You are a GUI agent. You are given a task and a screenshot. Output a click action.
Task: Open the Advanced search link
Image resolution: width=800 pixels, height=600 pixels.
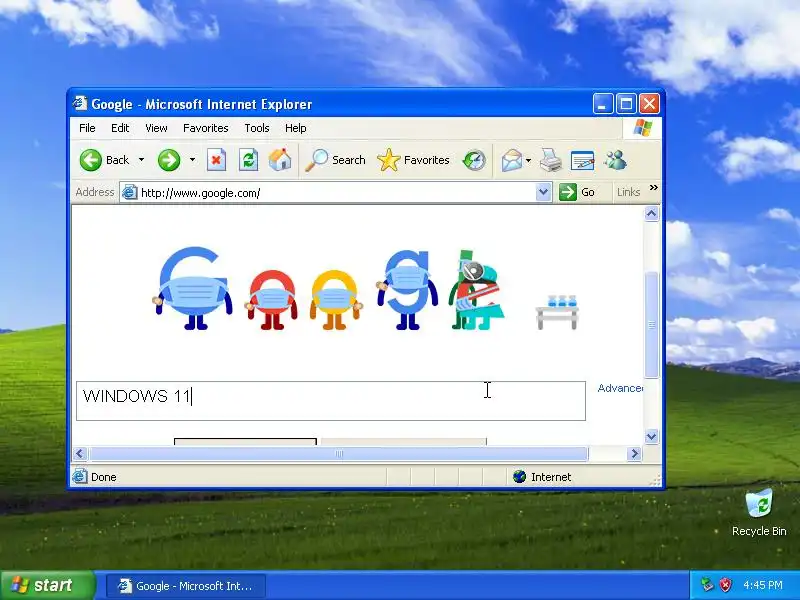coord(620,388)
